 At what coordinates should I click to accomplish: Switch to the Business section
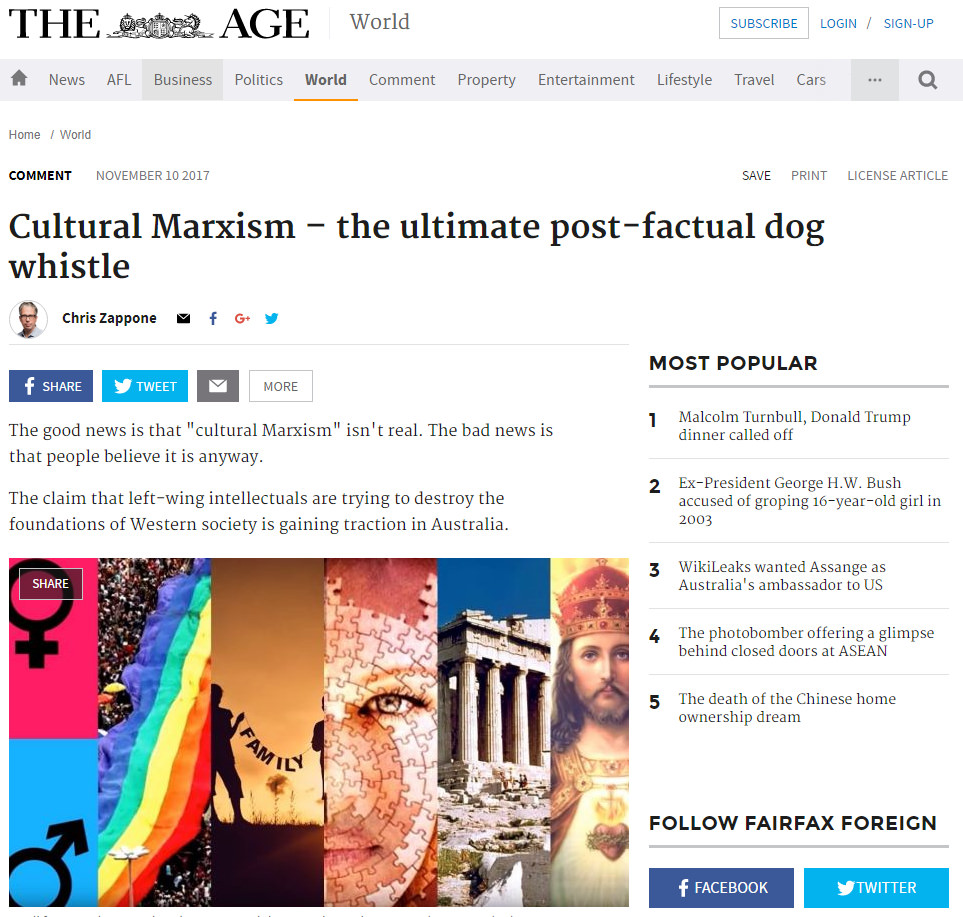[x=182, y=80]
